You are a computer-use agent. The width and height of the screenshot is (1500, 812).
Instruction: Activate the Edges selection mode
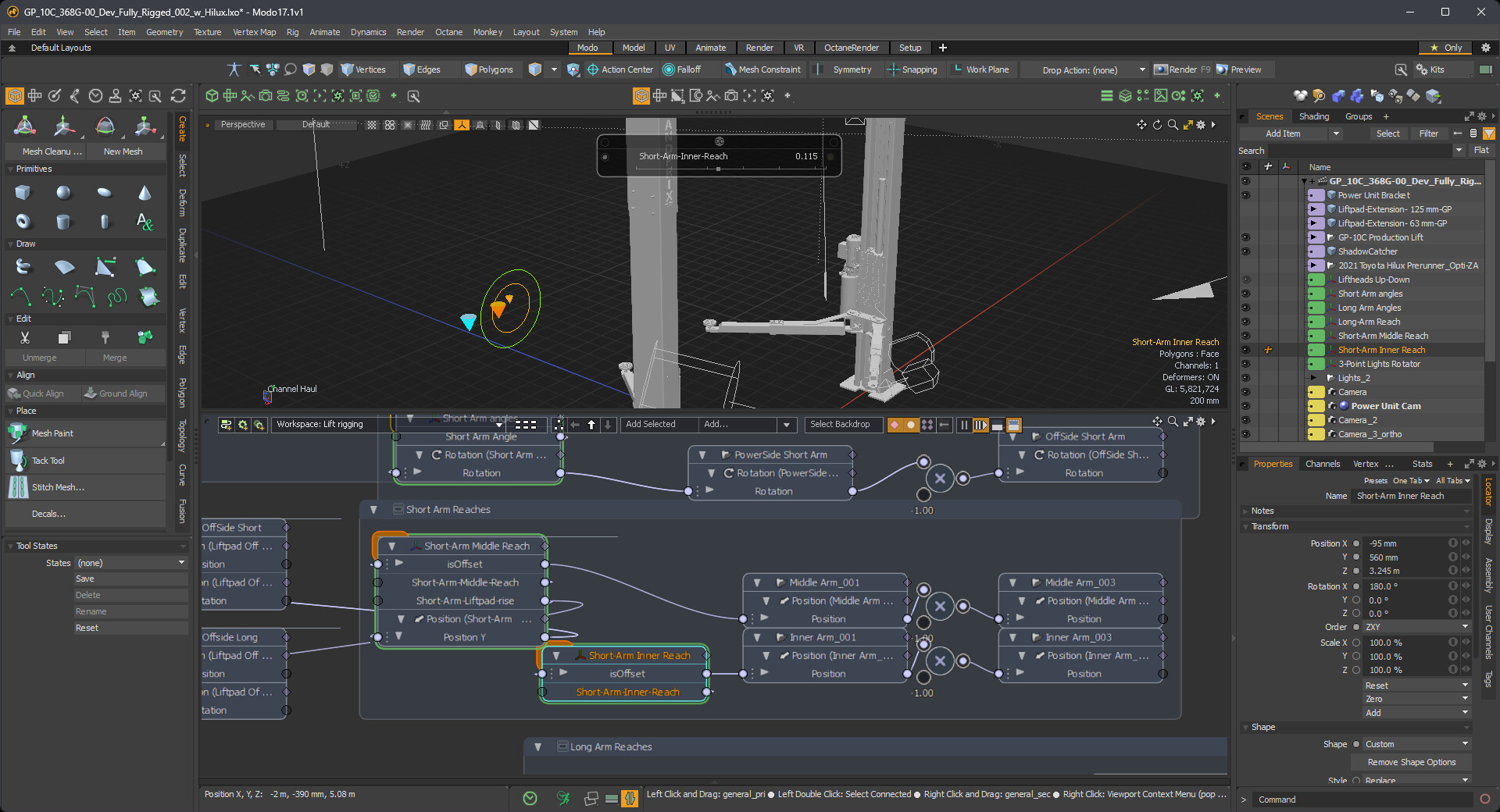tap(422, 69)
